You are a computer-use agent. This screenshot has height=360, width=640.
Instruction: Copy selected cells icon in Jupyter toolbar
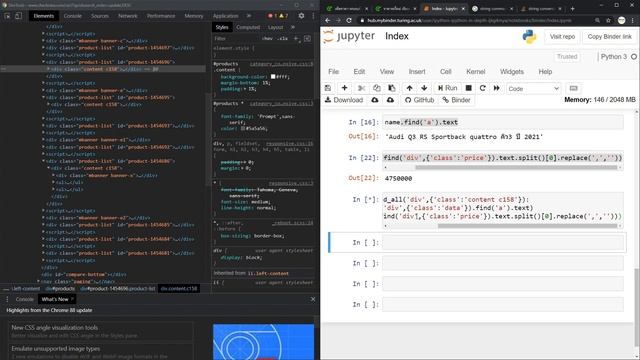[376, 88]
